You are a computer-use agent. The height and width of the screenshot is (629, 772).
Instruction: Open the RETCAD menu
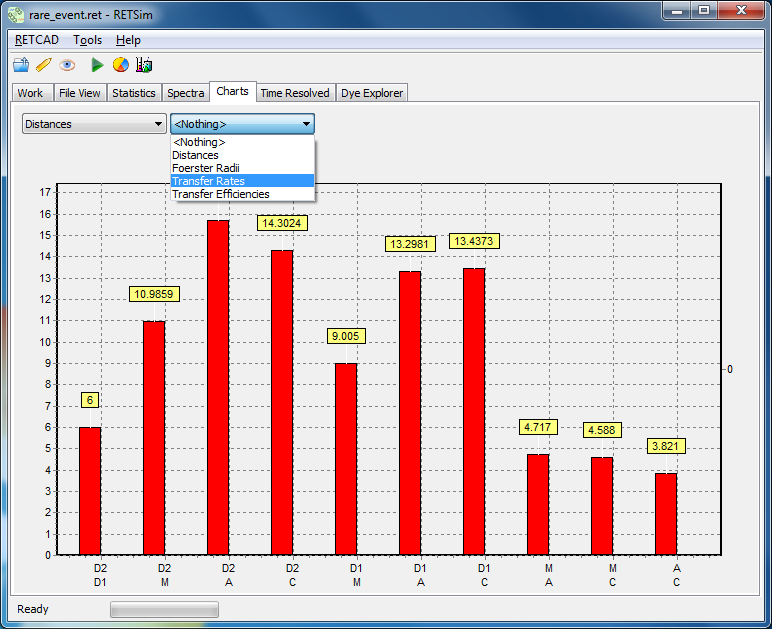pyautogui.click(x=37, y=40)
